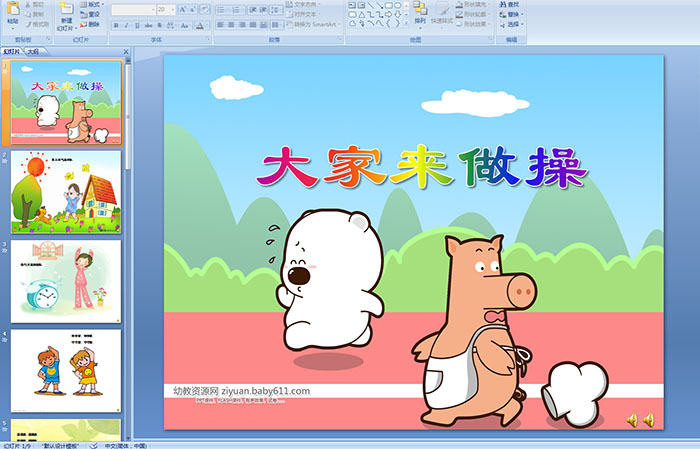Click the Decrease Indent icon
This screenshot has width=700, height=449.
click(x=253, y=9)
